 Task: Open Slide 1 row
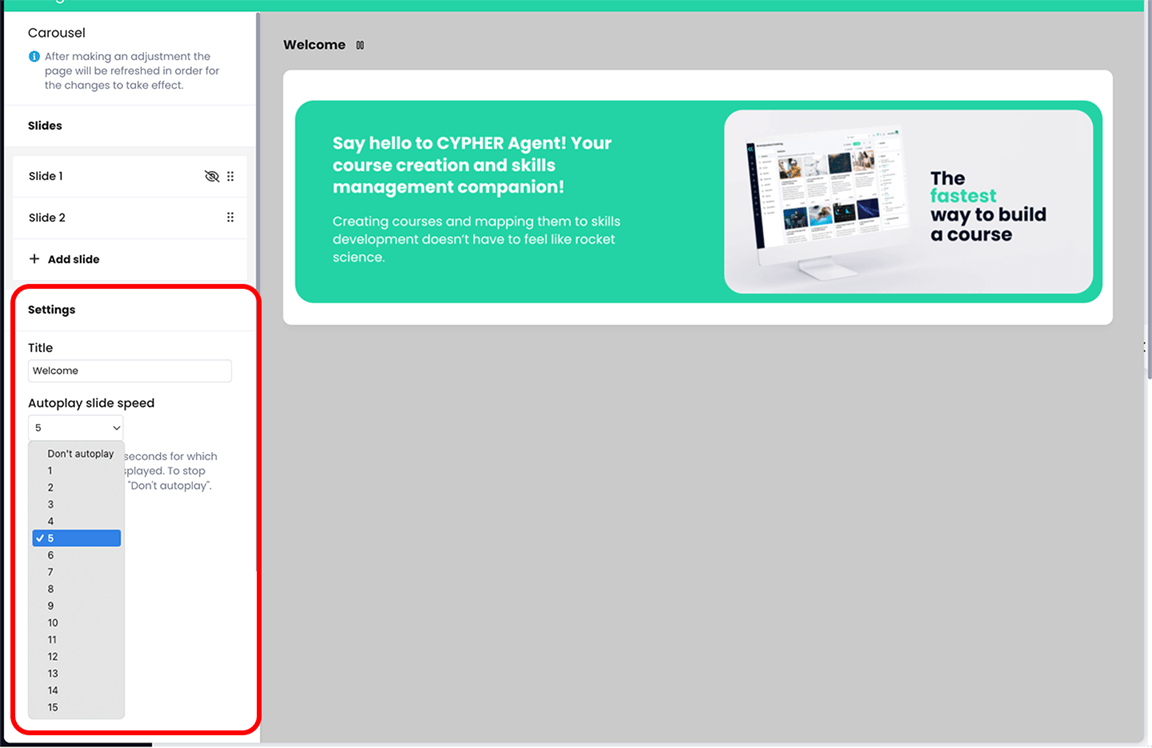point(129,176)
